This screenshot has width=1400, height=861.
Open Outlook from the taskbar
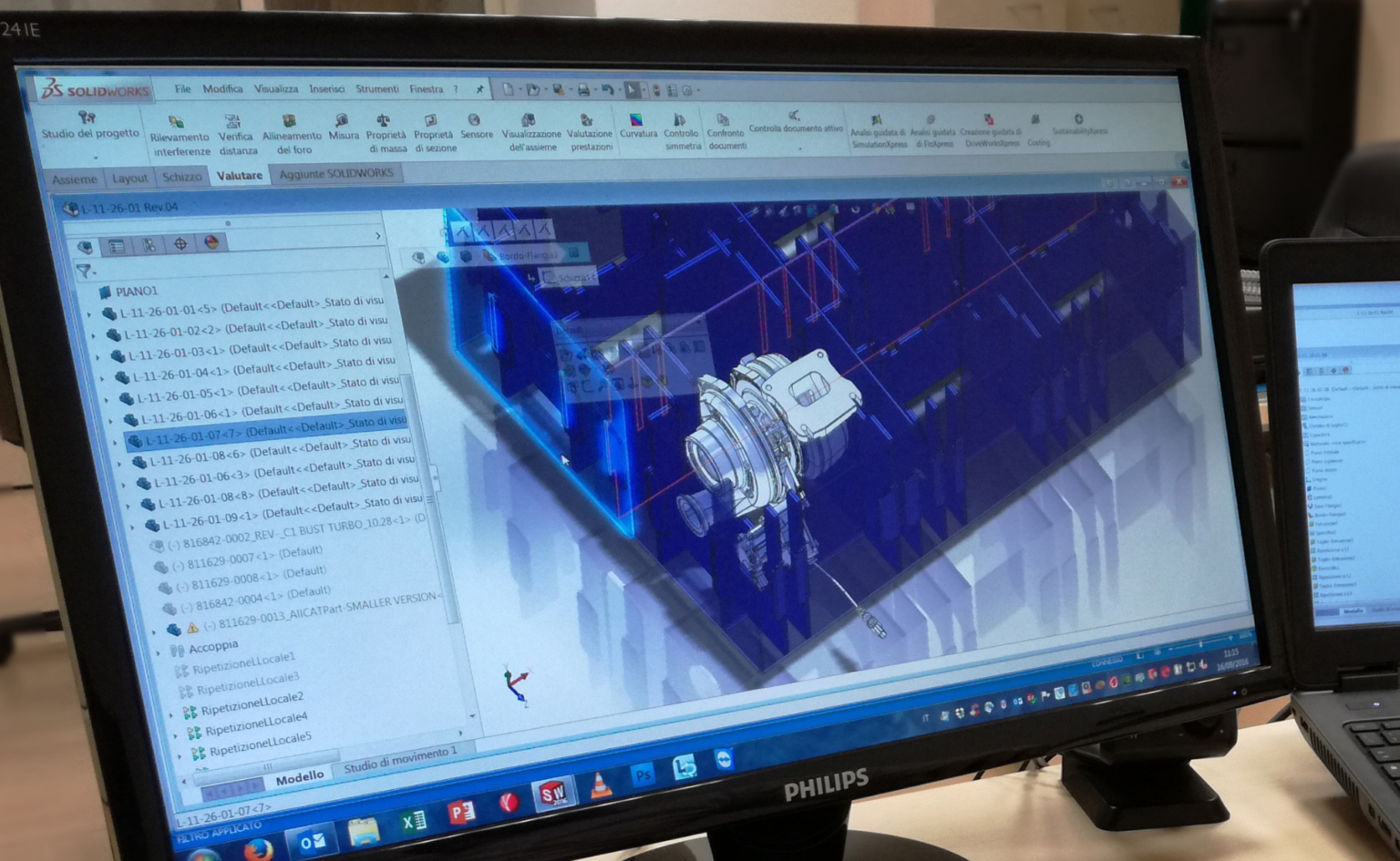(x=313, y=841)
